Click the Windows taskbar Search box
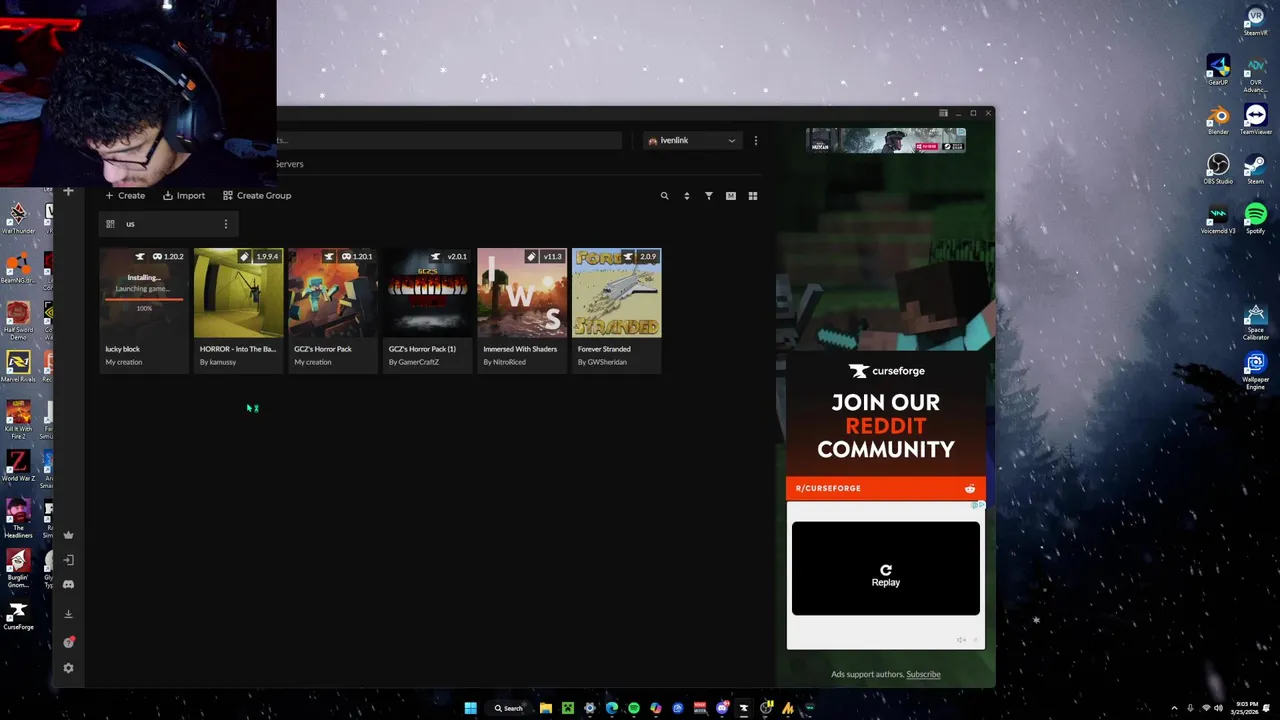Screen dimensions: 1280x720 508,708
